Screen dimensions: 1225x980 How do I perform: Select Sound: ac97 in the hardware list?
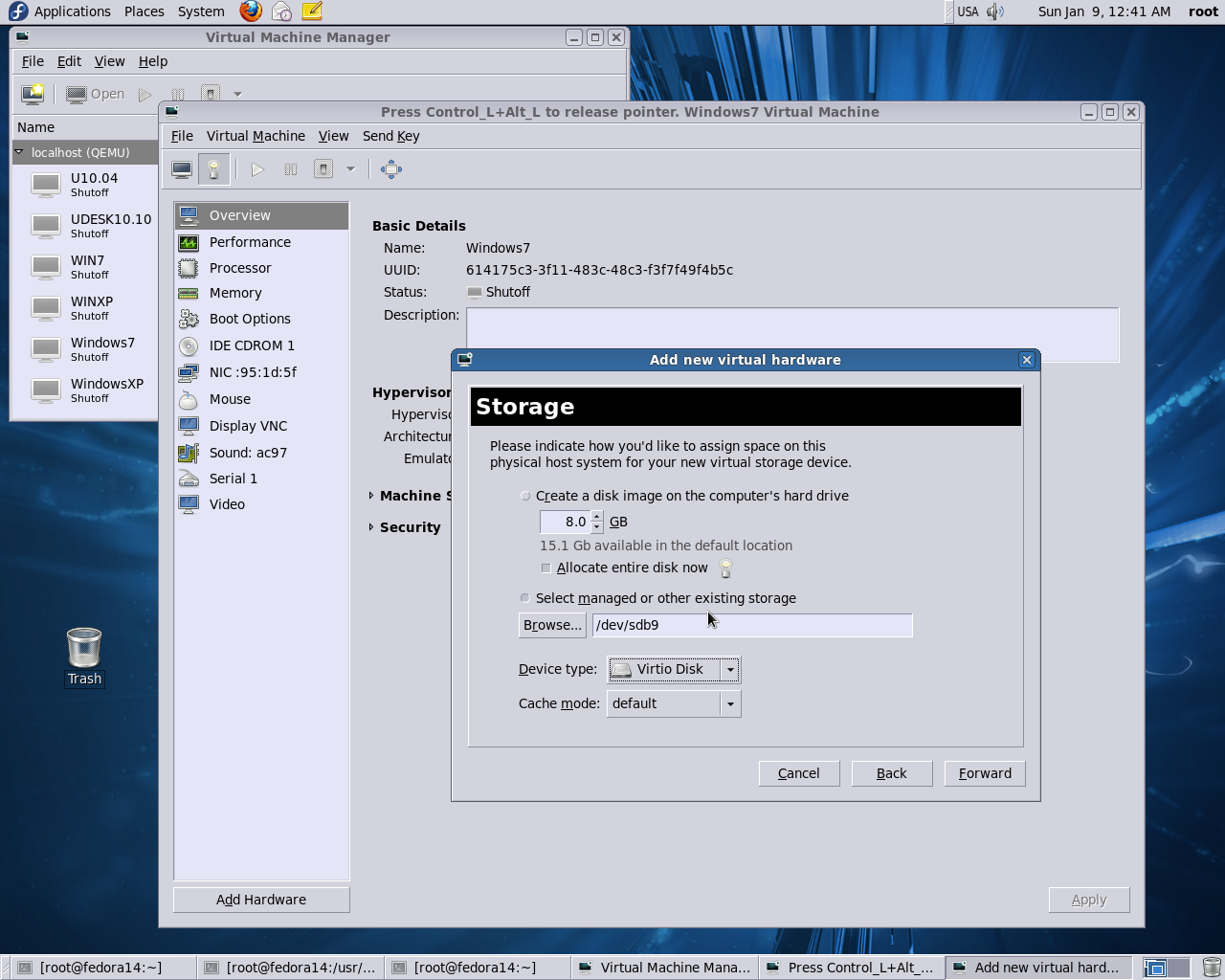(261, 453)
